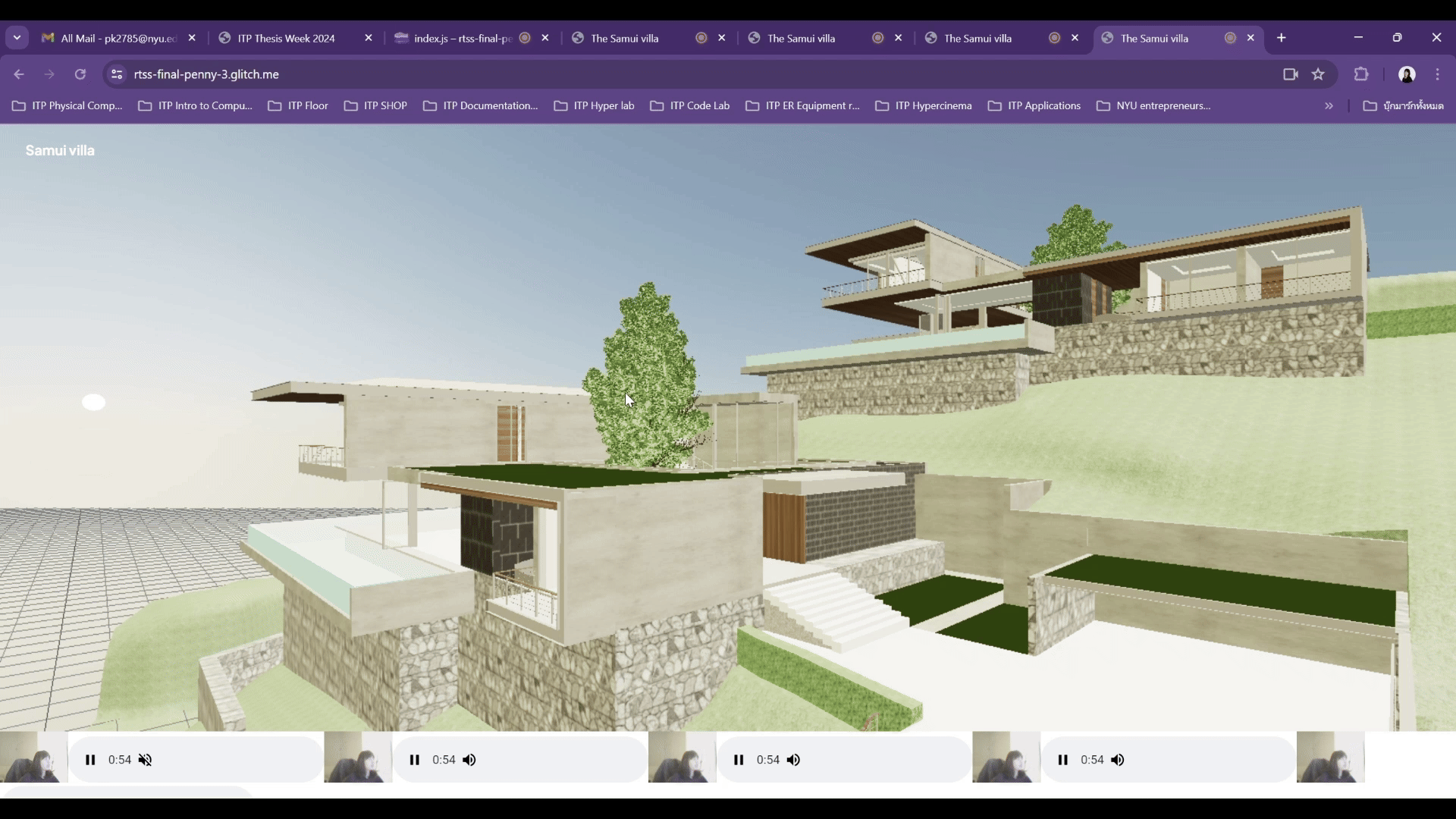Open the Chrome profile avatar

pos(1407,74)
